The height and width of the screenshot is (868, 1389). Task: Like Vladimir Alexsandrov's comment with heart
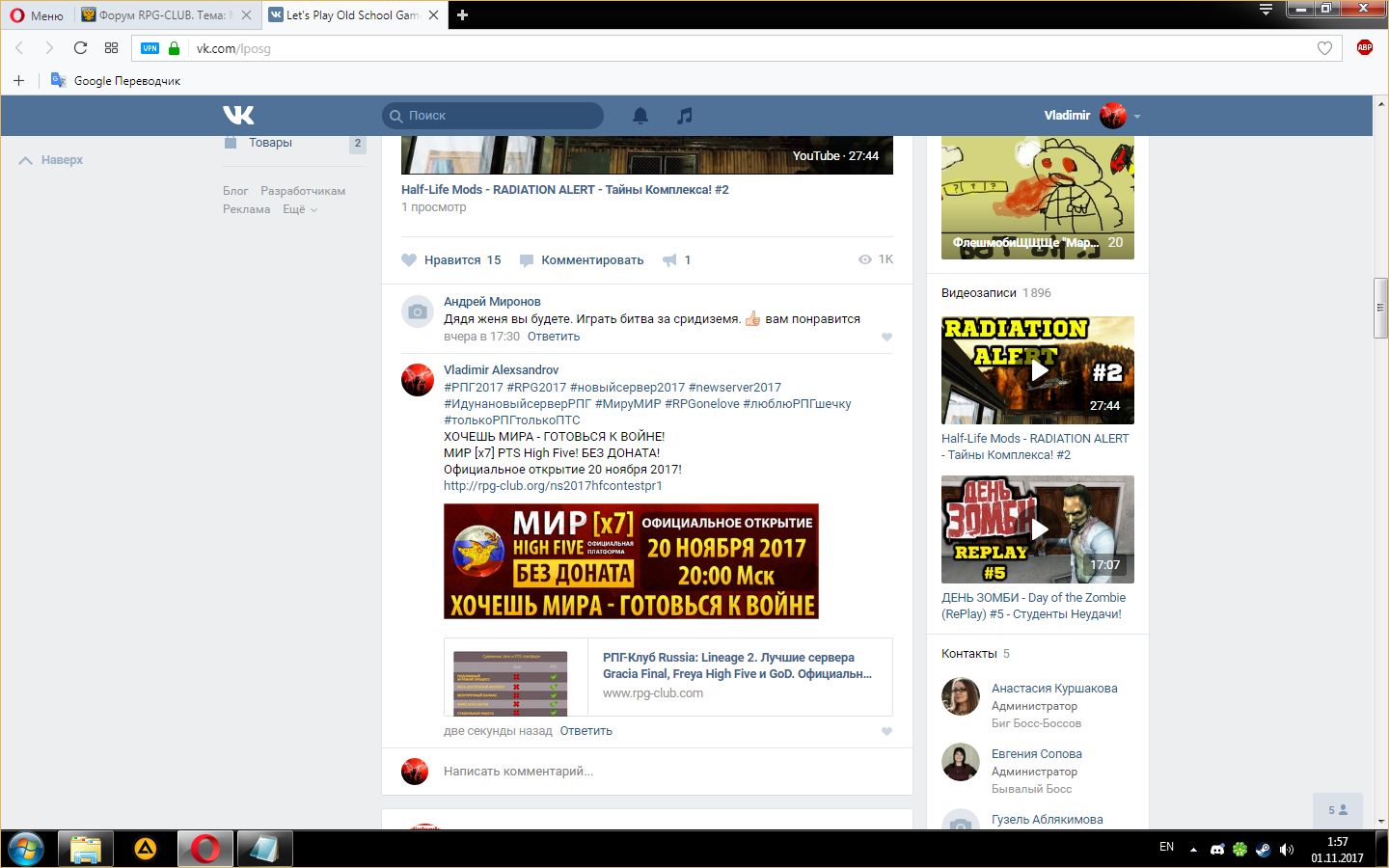[x=886, y=732]
